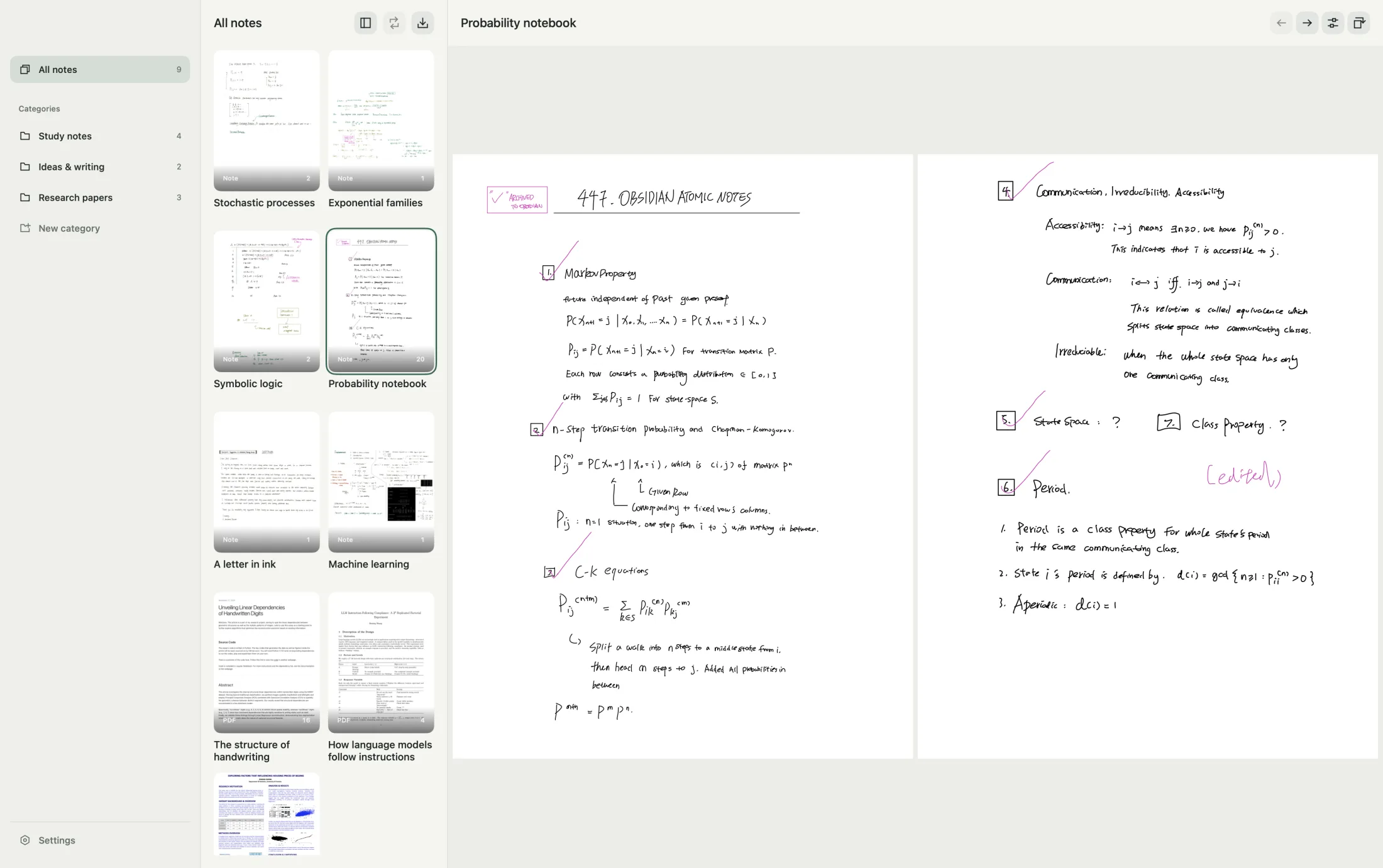Create a New category
Screen dimensions: 1383x868
[100, 228]
